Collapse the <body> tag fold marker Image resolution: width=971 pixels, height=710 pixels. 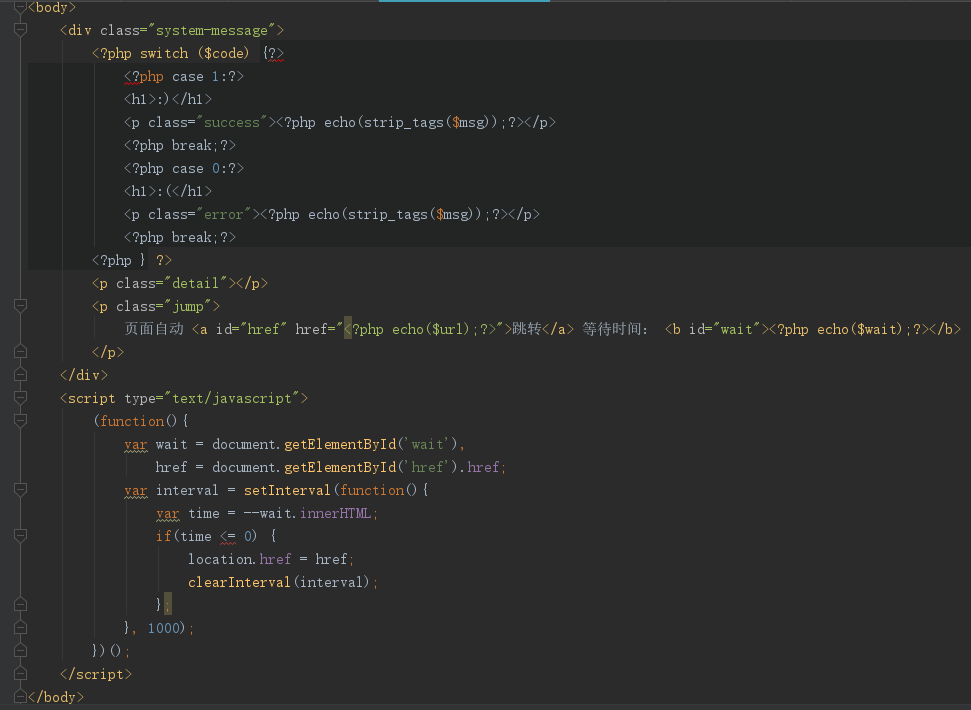(20, 7)
